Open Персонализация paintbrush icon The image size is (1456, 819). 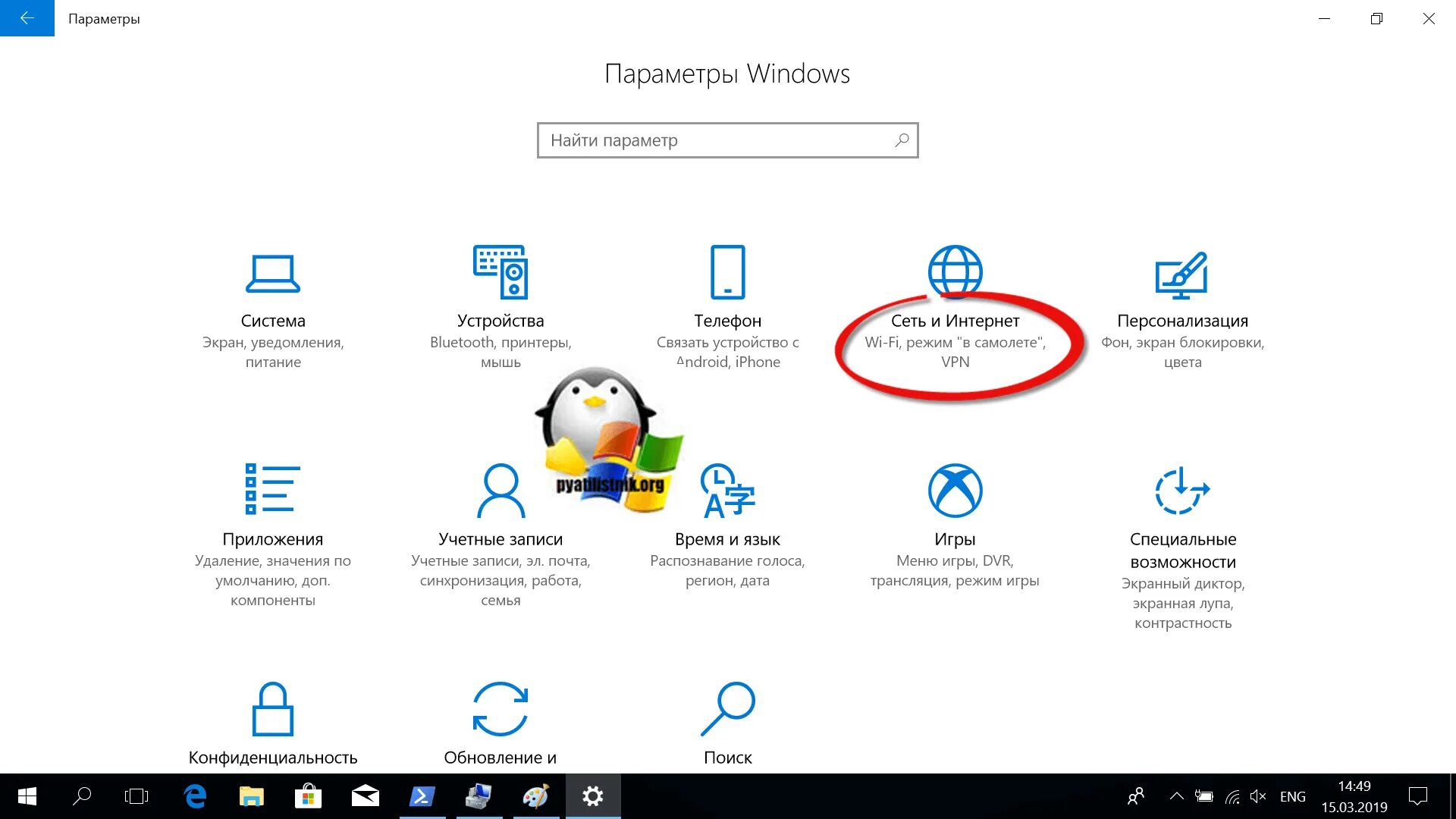coord(1181,275)
